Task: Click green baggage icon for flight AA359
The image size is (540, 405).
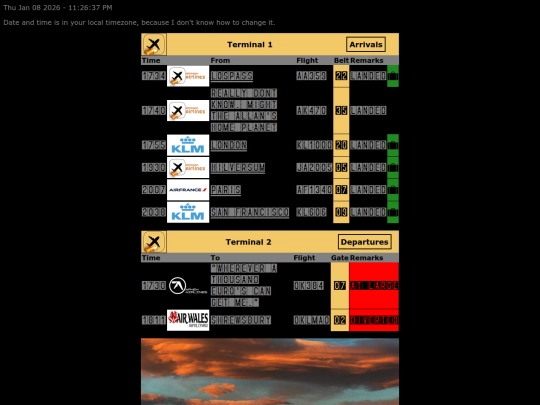Action: 393,76
